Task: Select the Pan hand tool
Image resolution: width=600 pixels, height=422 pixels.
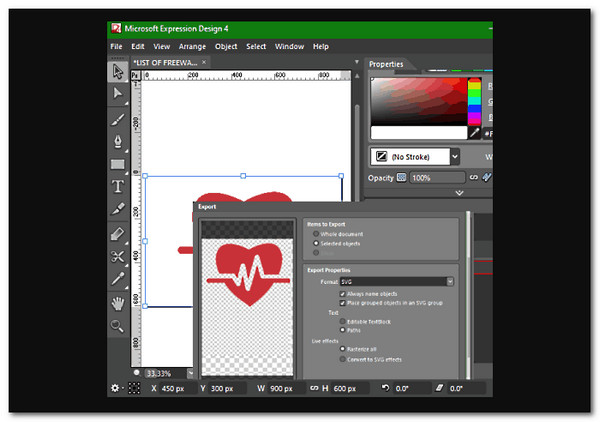Action: coord(117,304)
